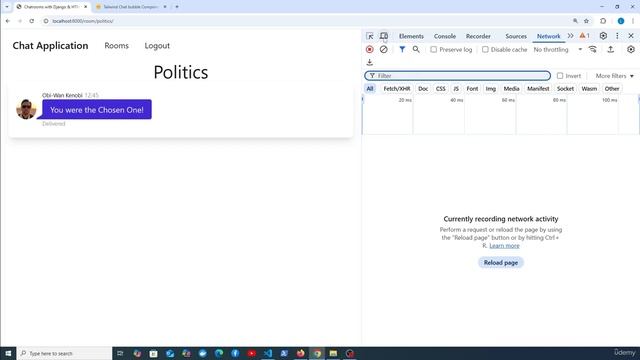The image size is (640, 360).
Task: Show more DevTools tabs chevron
Action: click(x=570, y=36)
